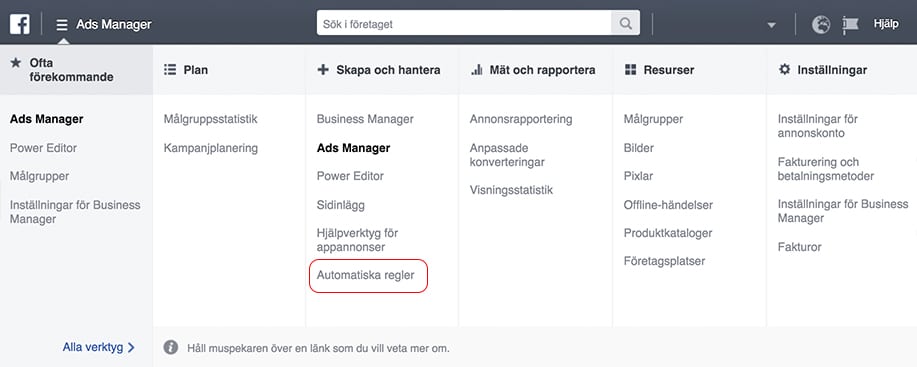Open Power Editor under Skapa och hantera

(x=350, y=176)
